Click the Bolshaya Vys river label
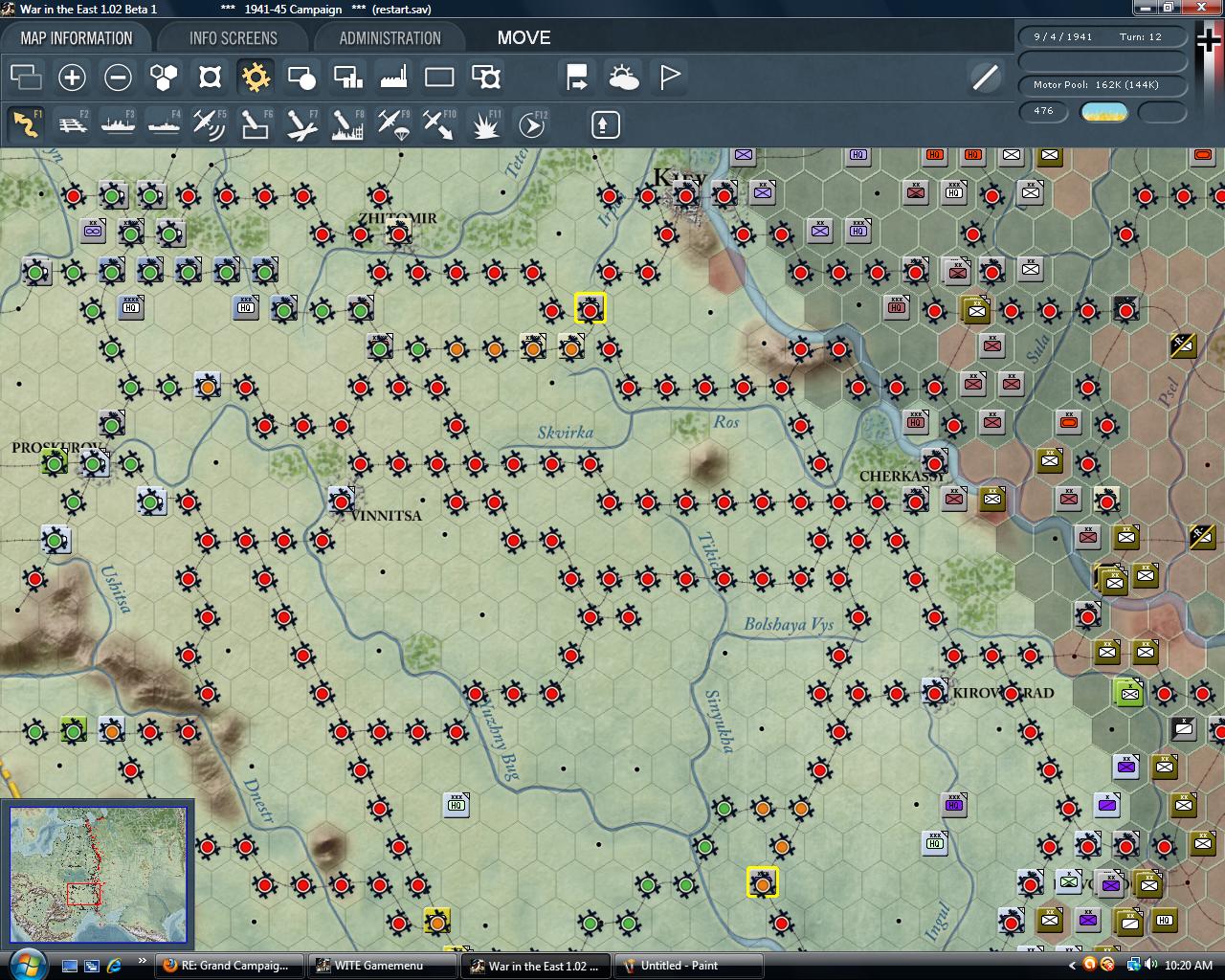The image size is (1225, 980). coord(789,624)
